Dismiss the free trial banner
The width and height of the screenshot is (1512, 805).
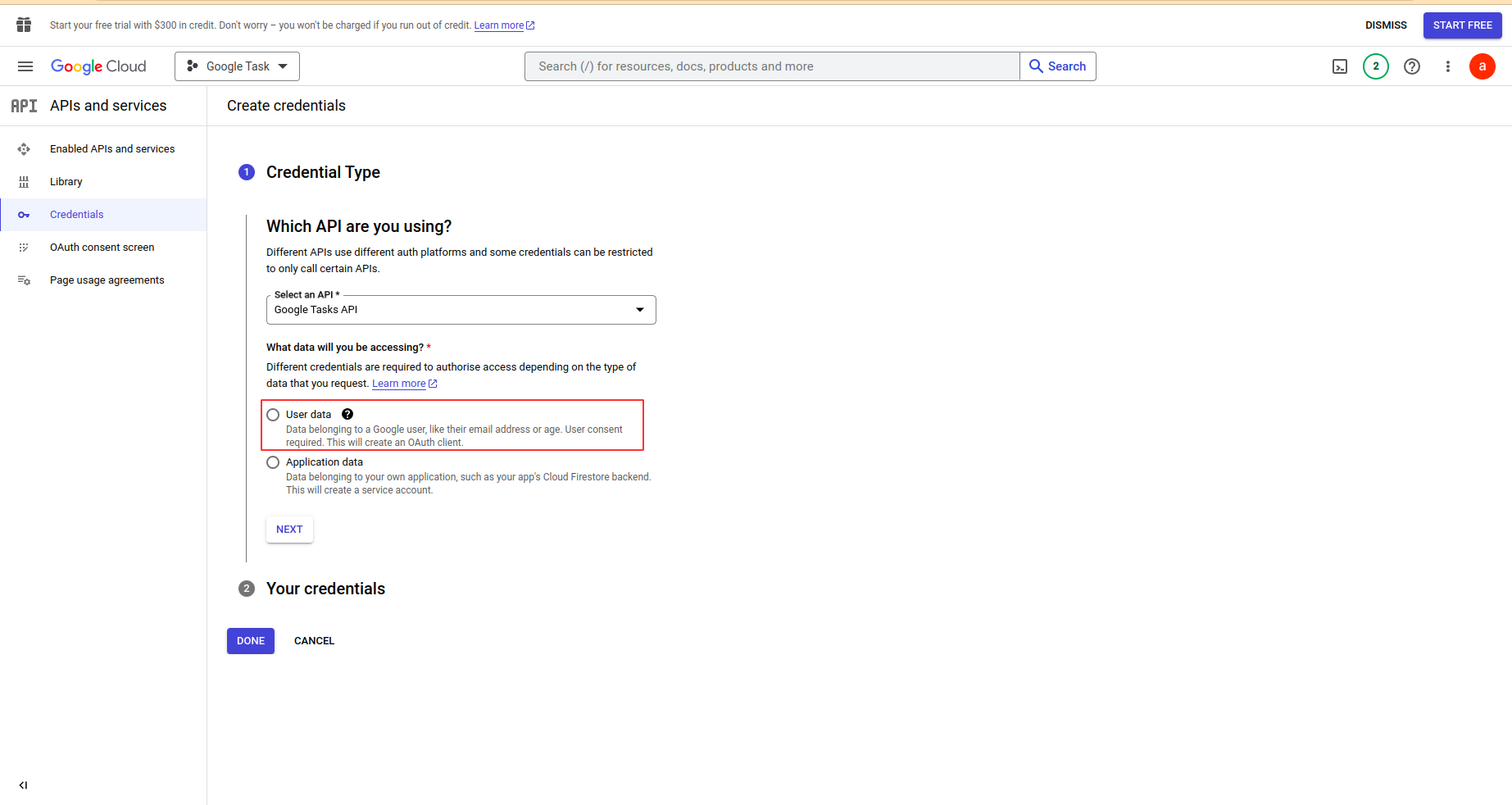[x=1386, y=25]
